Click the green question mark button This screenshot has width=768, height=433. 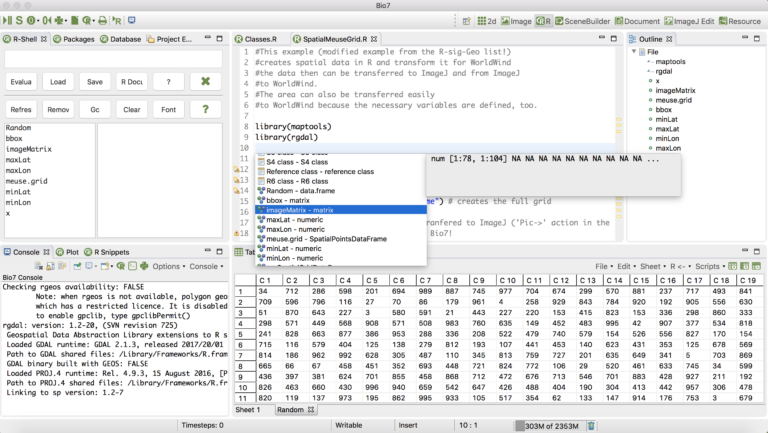[x=204, y=109]
